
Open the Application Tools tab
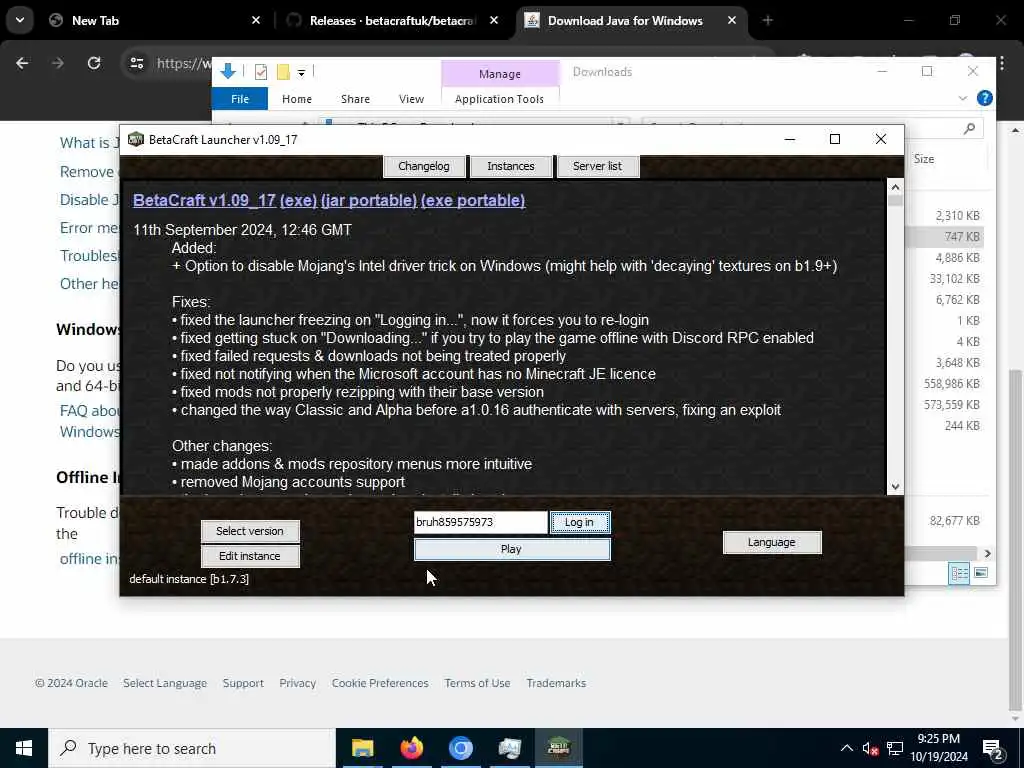point(500,99)
